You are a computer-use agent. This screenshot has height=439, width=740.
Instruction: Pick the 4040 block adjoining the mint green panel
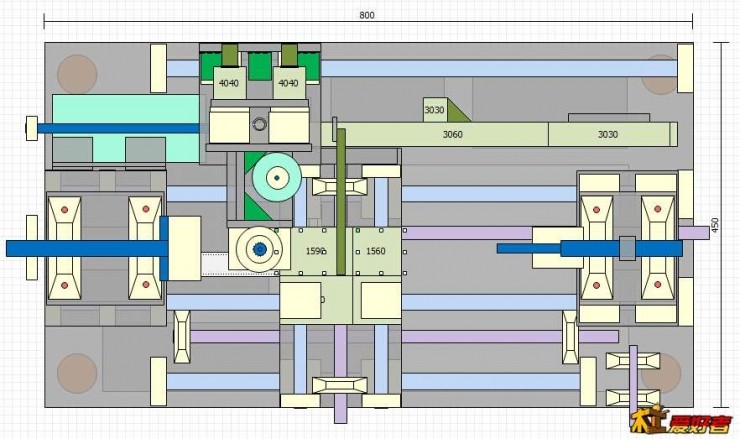tap(229, 83)
